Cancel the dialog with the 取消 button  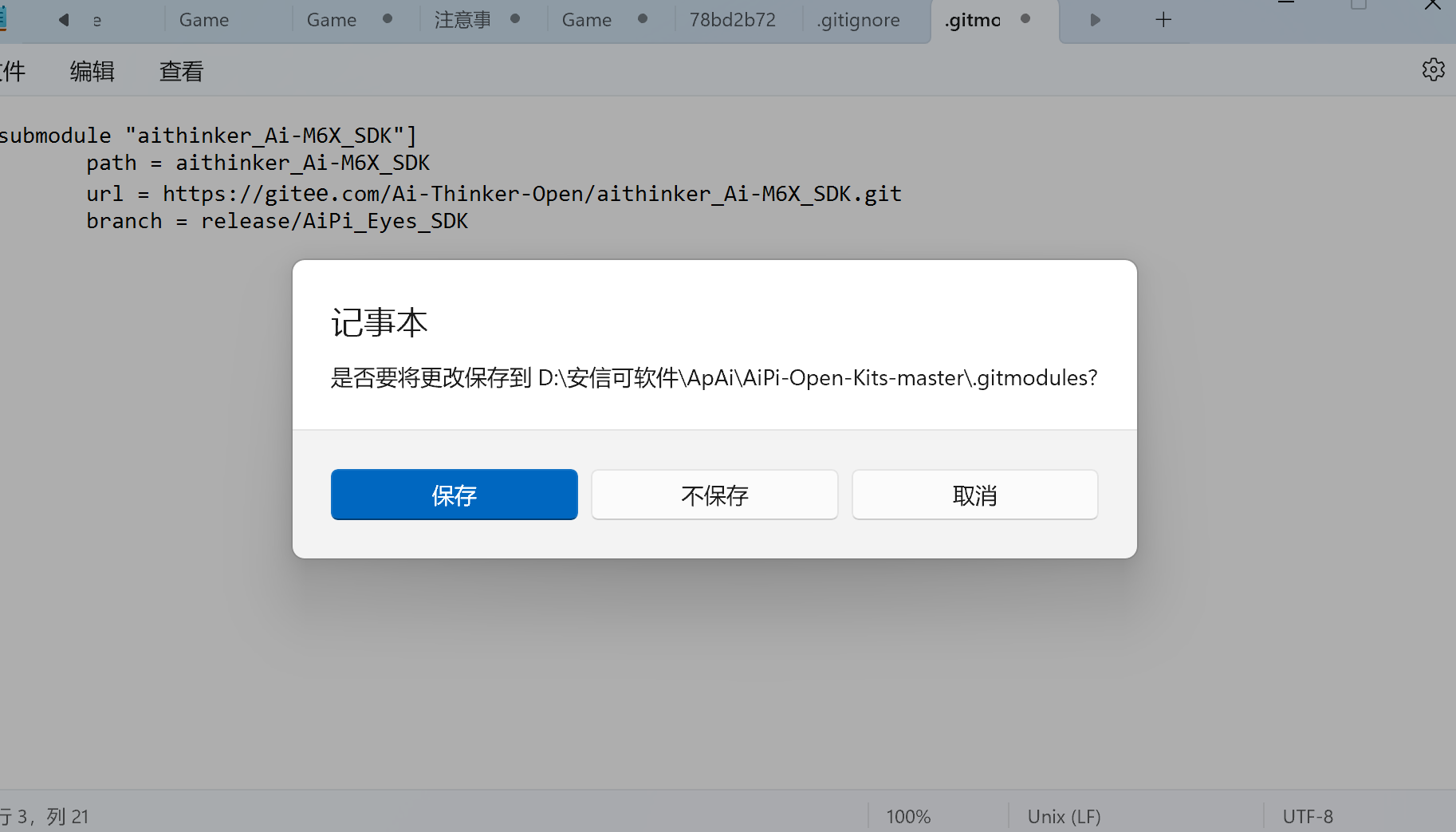coord(974,495)
